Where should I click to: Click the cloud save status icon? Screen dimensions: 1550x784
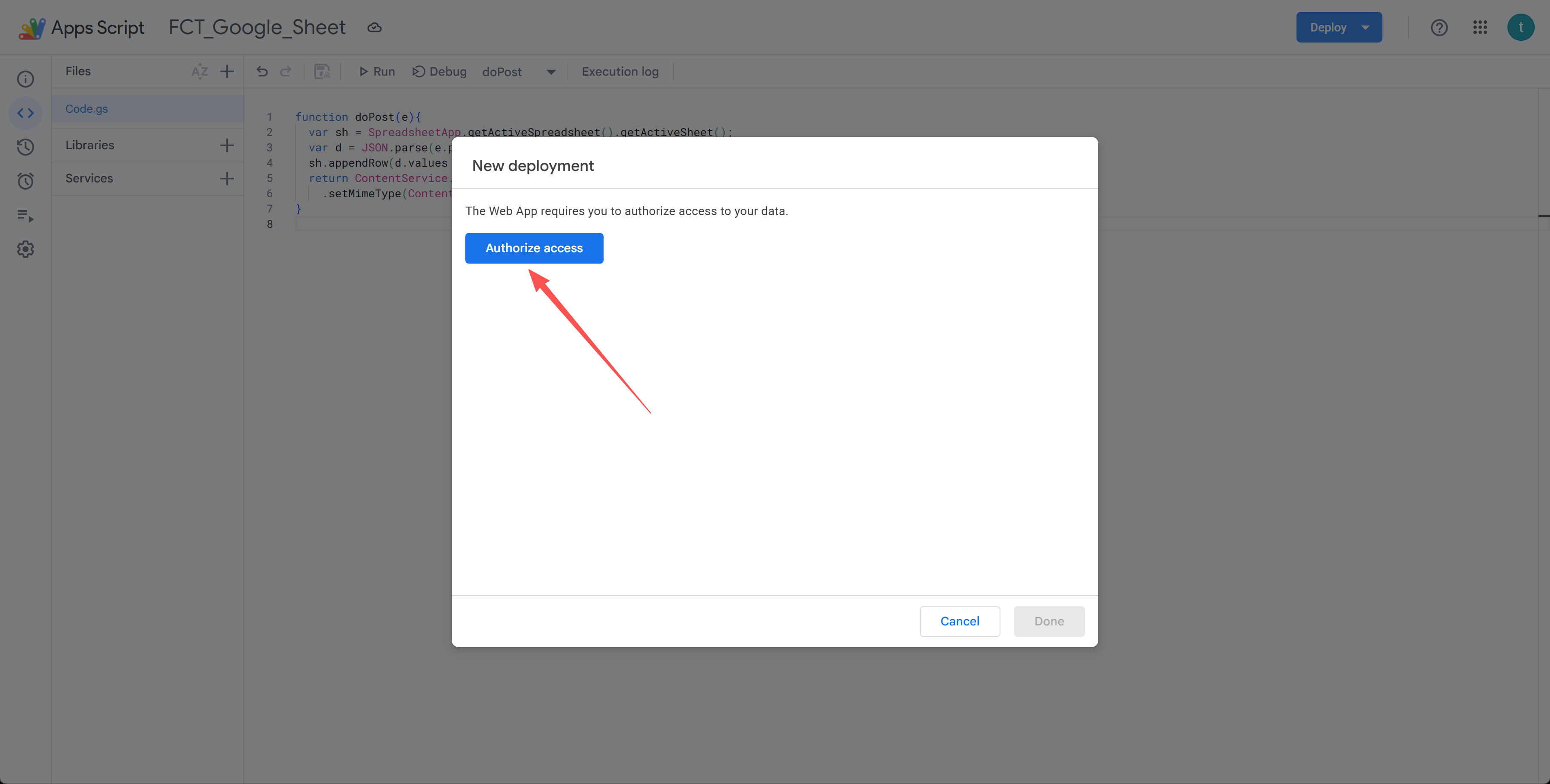pos(374,28)
